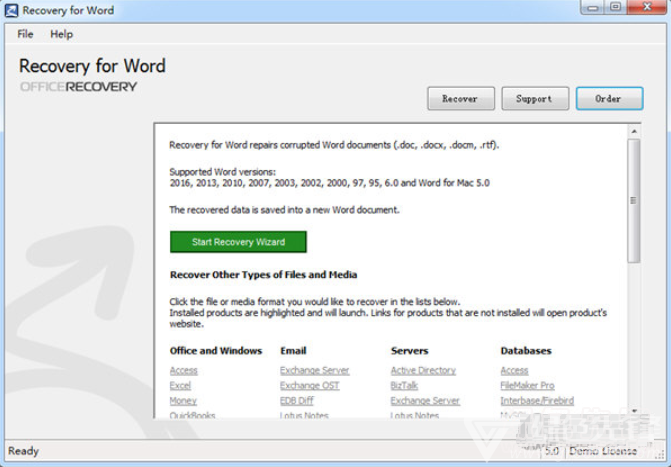671x467 pixels.
Task: Open the FileMaker Pro link
Action: (x=527, y=385)
